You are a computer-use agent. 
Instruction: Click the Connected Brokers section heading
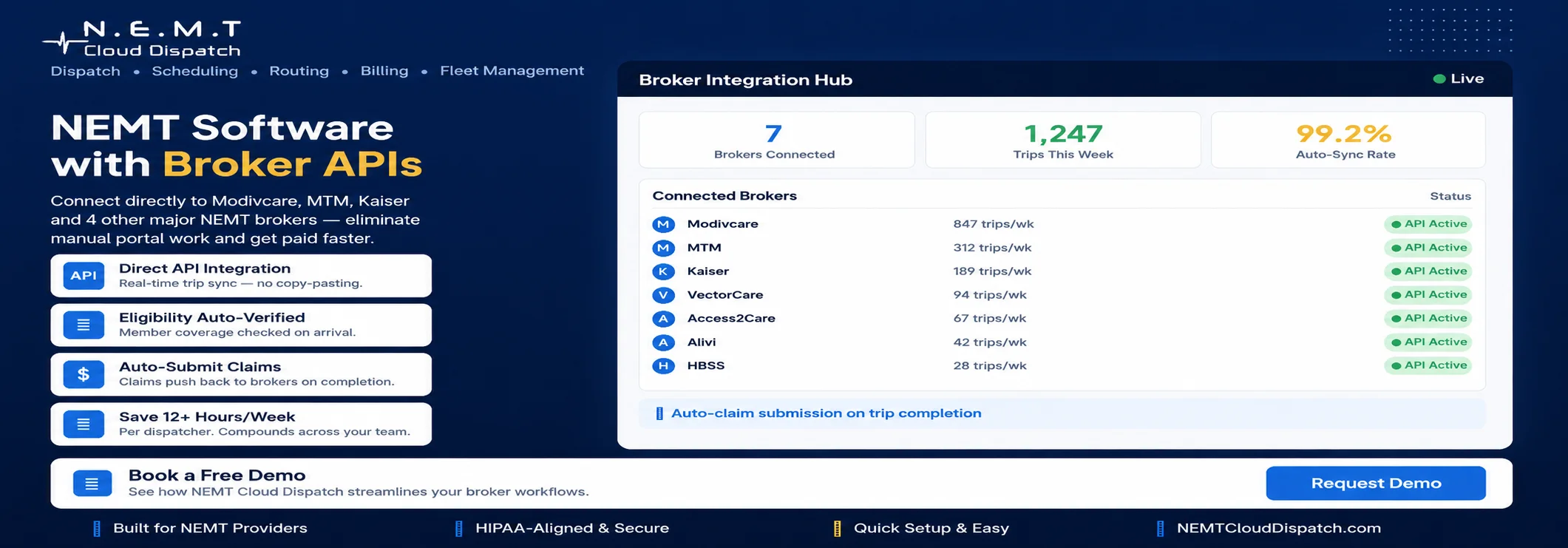pos(724,196)
